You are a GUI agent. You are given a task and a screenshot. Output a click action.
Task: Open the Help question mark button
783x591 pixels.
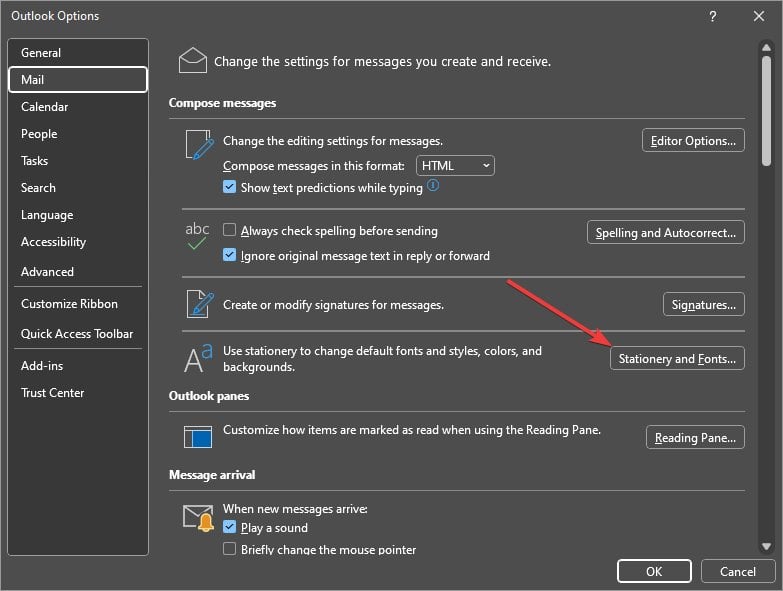713,16
